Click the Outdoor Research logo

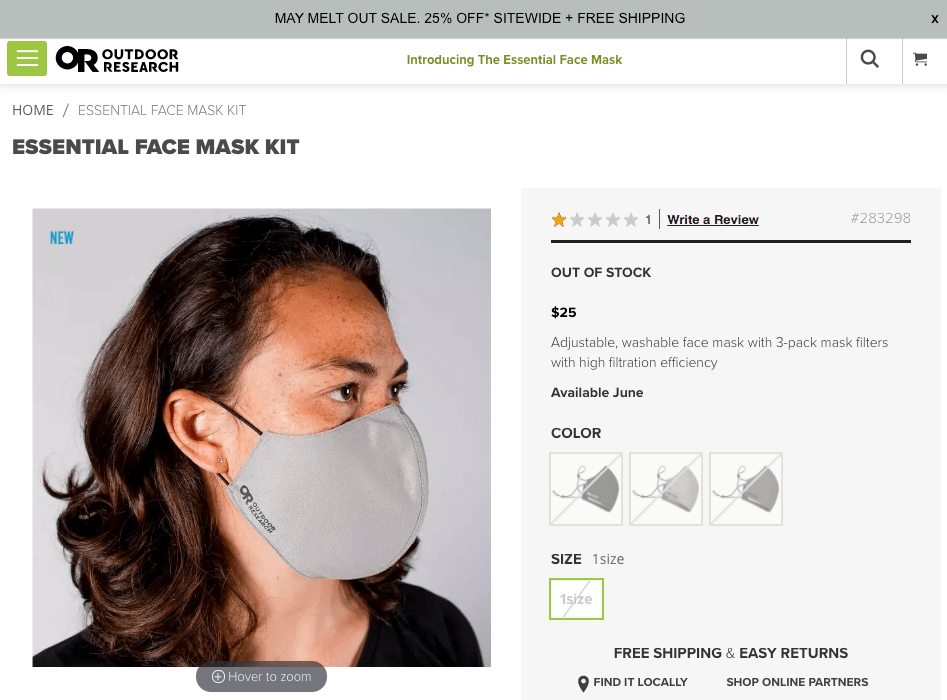[117, 60]
